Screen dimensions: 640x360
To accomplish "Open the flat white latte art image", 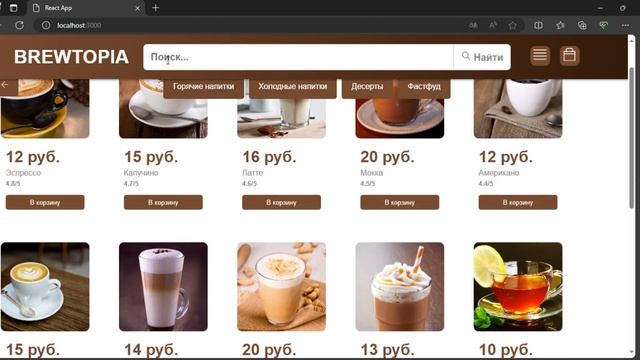I will (x=45, y=287).
